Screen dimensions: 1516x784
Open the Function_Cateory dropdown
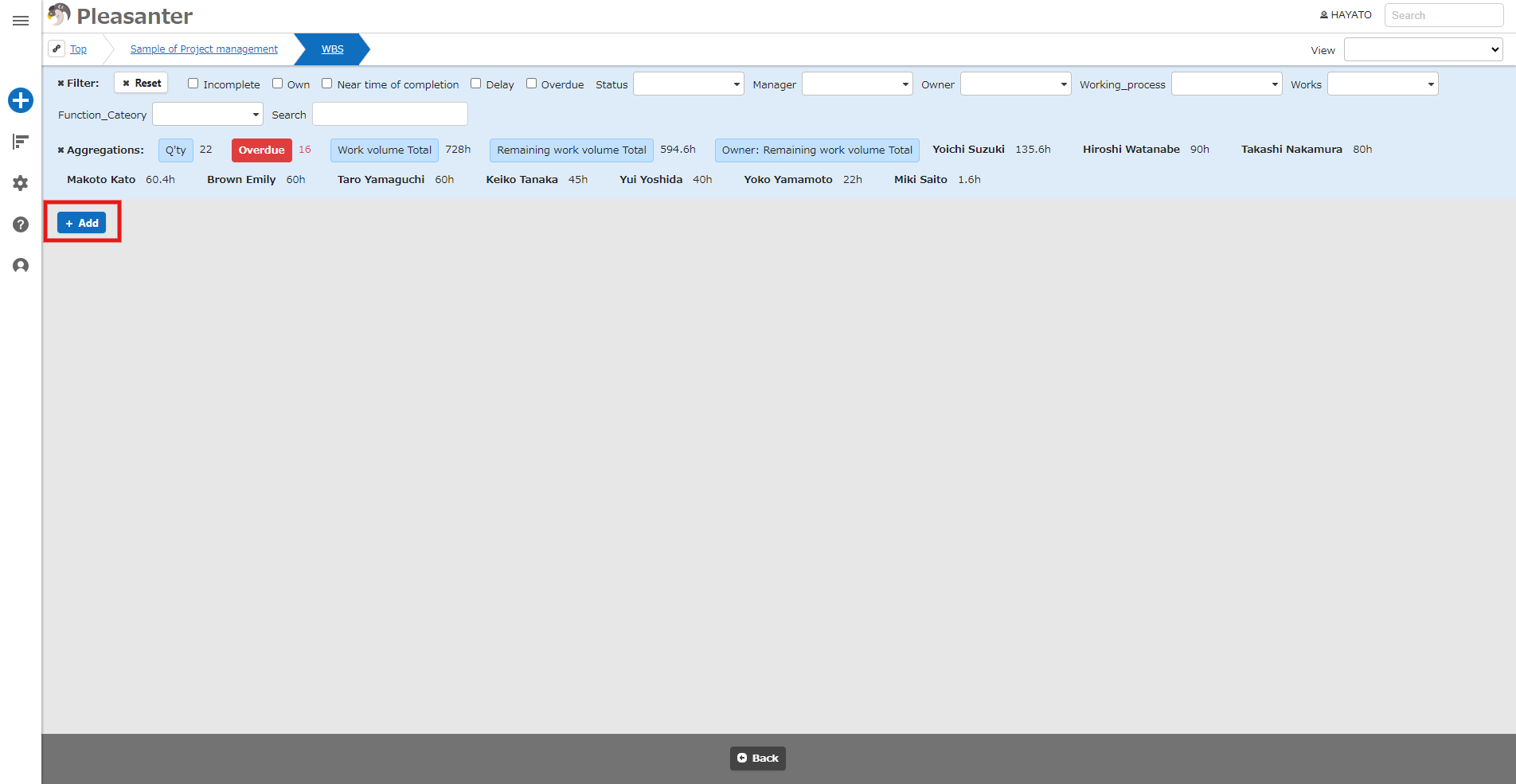click(x=208, y=114)
